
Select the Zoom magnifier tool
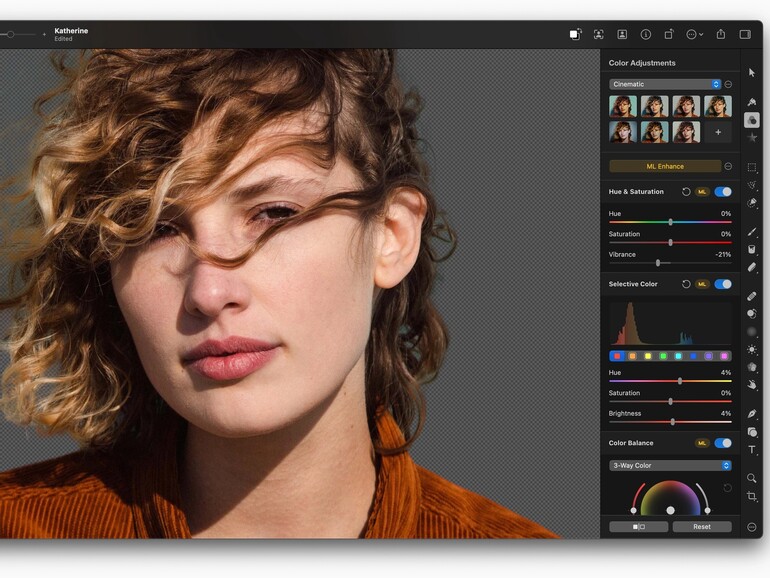pyautogui.click(x=751, y=478)
